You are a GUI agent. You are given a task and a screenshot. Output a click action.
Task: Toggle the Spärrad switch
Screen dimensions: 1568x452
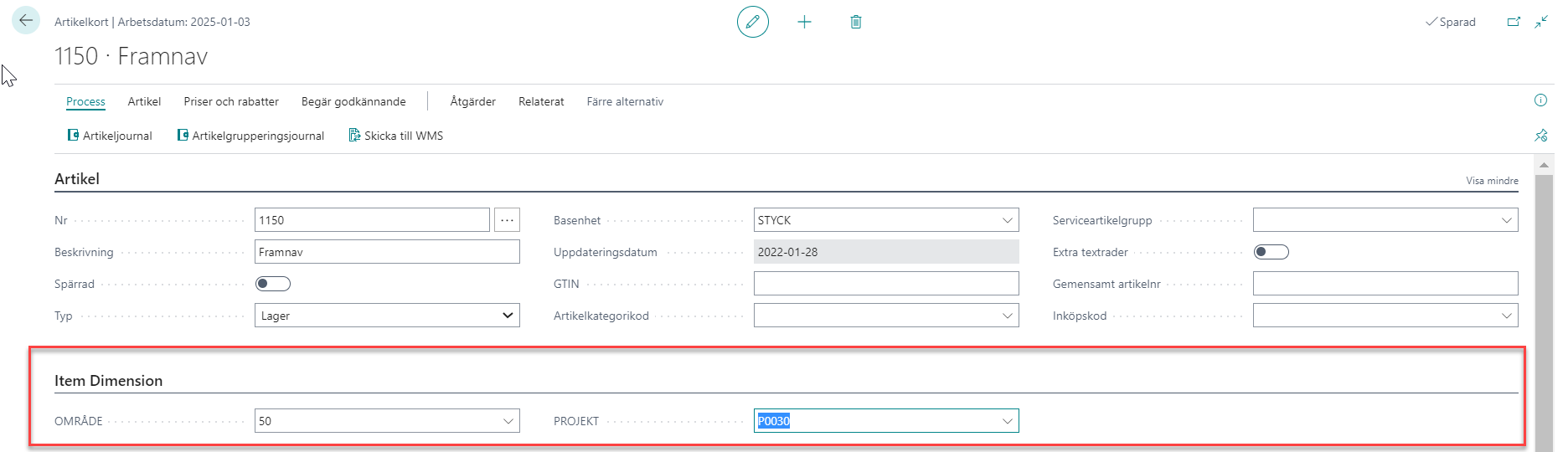pos(273,284)
